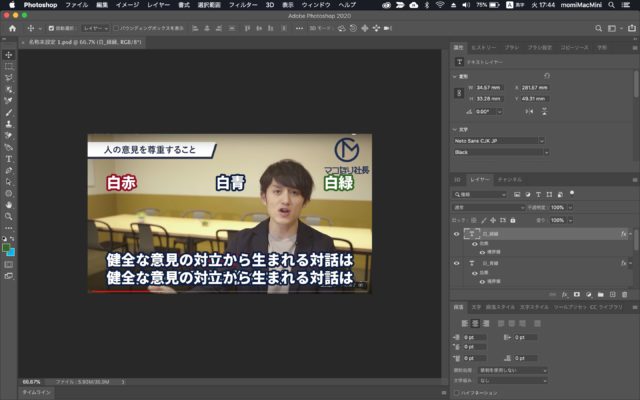Click the foreground color swatch
The image size is (640, 400).
pos(6,248)
